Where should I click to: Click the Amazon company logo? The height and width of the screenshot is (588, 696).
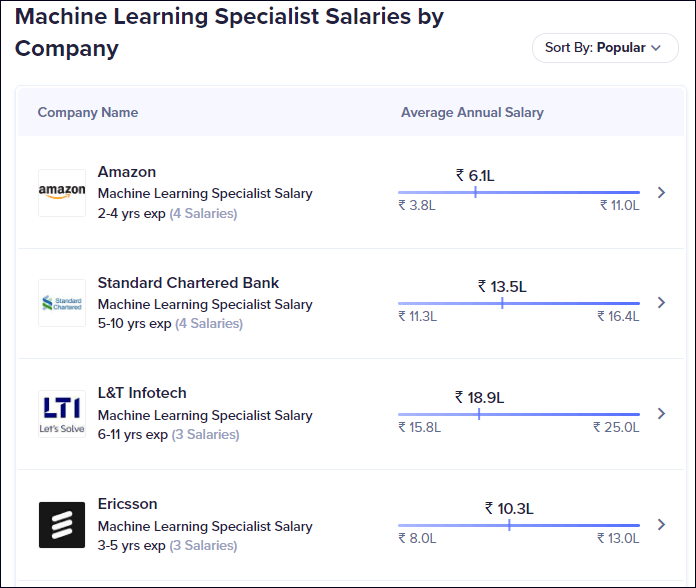click(62, 193)
